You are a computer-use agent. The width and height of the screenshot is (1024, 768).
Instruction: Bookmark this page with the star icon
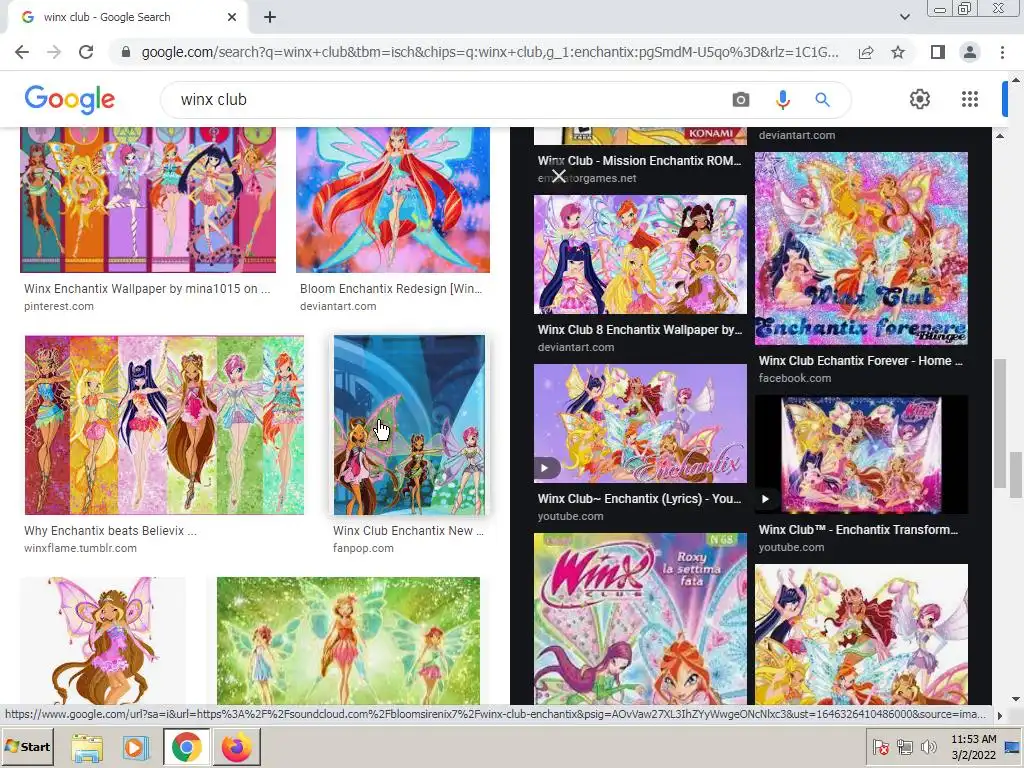(x=898, y=52)
